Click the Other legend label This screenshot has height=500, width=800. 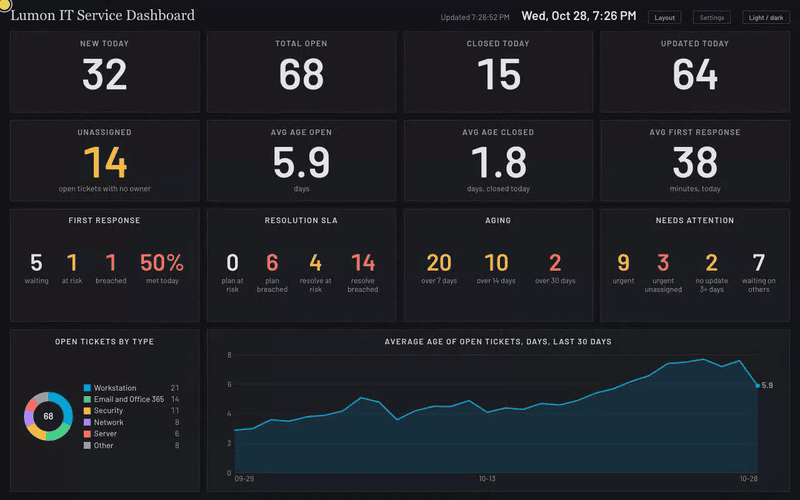click(104, 445)
